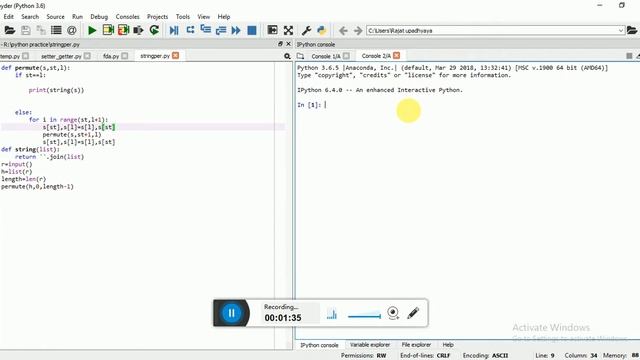The image size is (640, 360).
Task: Open the file list browse-tabs icon
Action: click(x=56, y=30)
